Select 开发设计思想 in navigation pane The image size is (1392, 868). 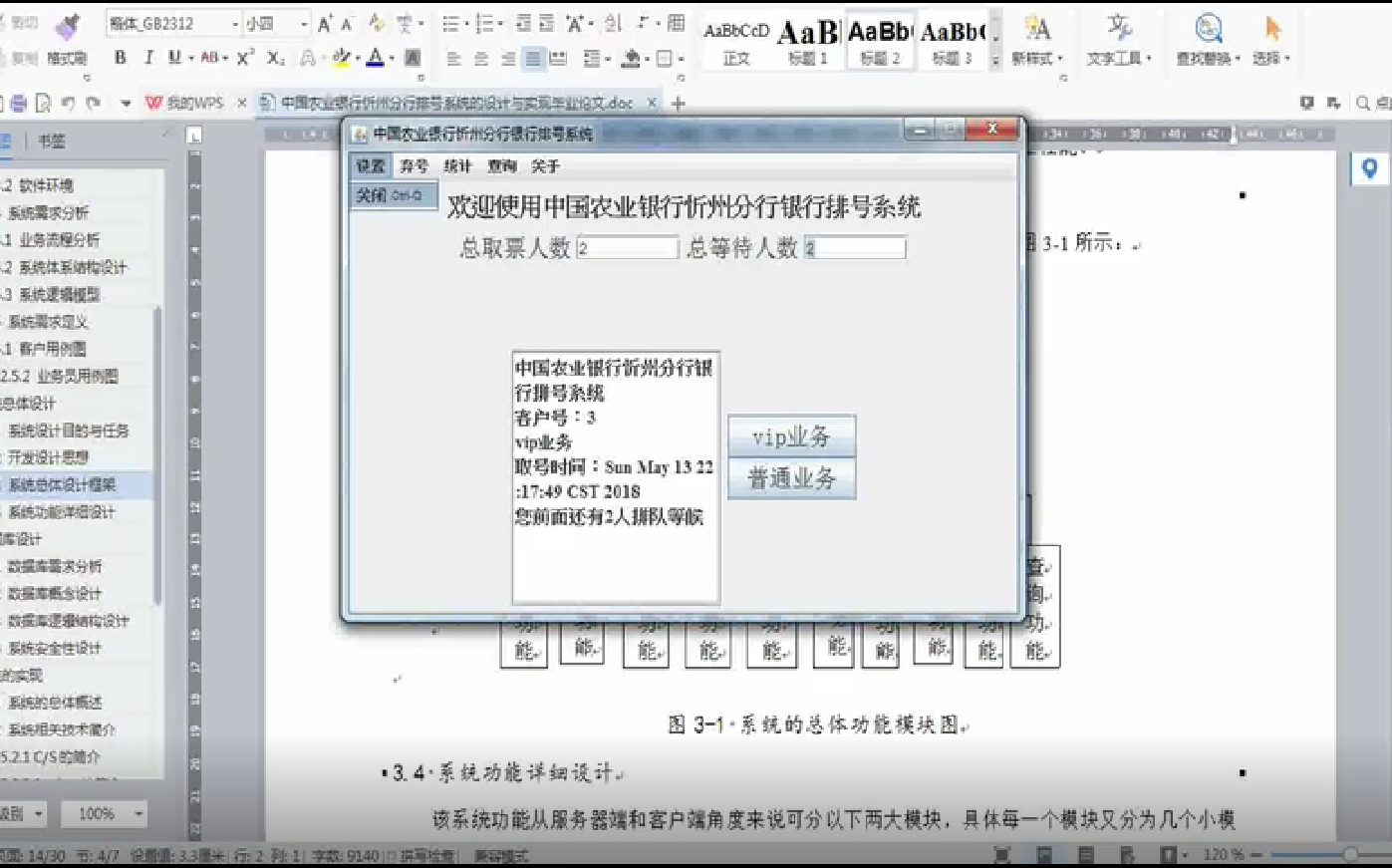click(x=49, y=457)
